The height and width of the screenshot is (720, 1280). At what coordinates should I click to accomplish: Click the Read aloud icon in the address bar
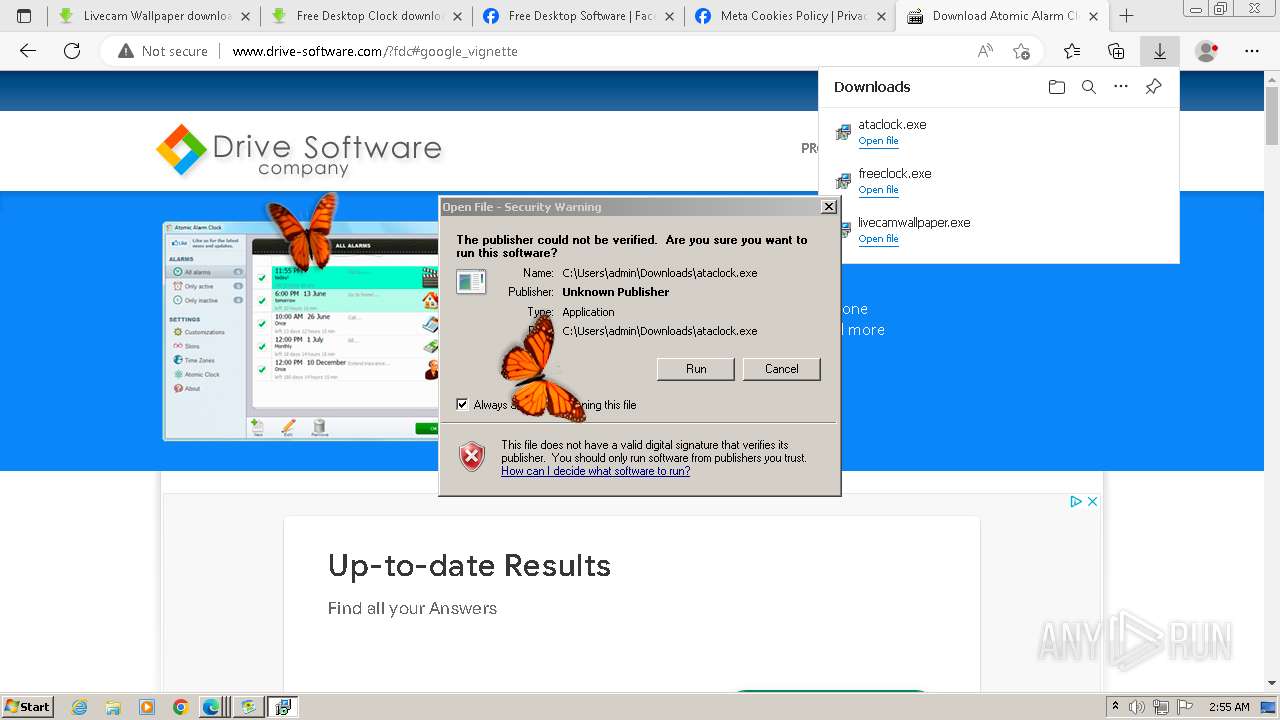[x=985, y=51]
